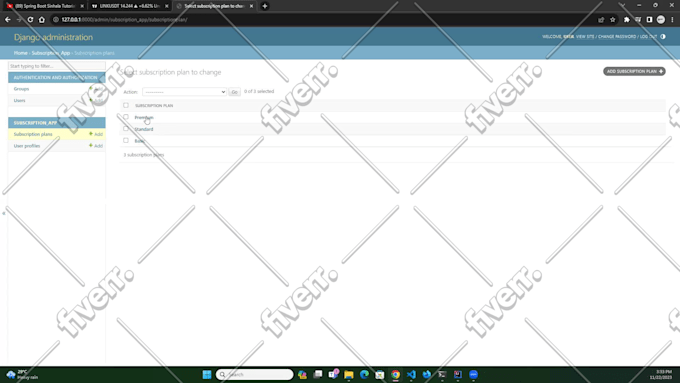Screen dimensions: 680x383
Task: Open Groups in the sidebar
Action: tap(21, 88)
